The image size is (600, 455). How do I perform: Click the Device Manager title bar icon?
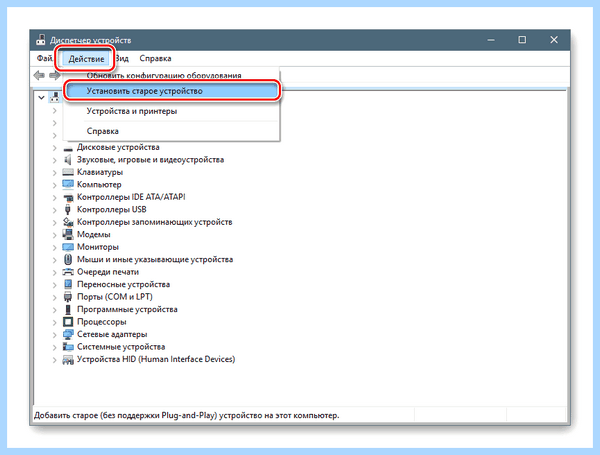41,40
